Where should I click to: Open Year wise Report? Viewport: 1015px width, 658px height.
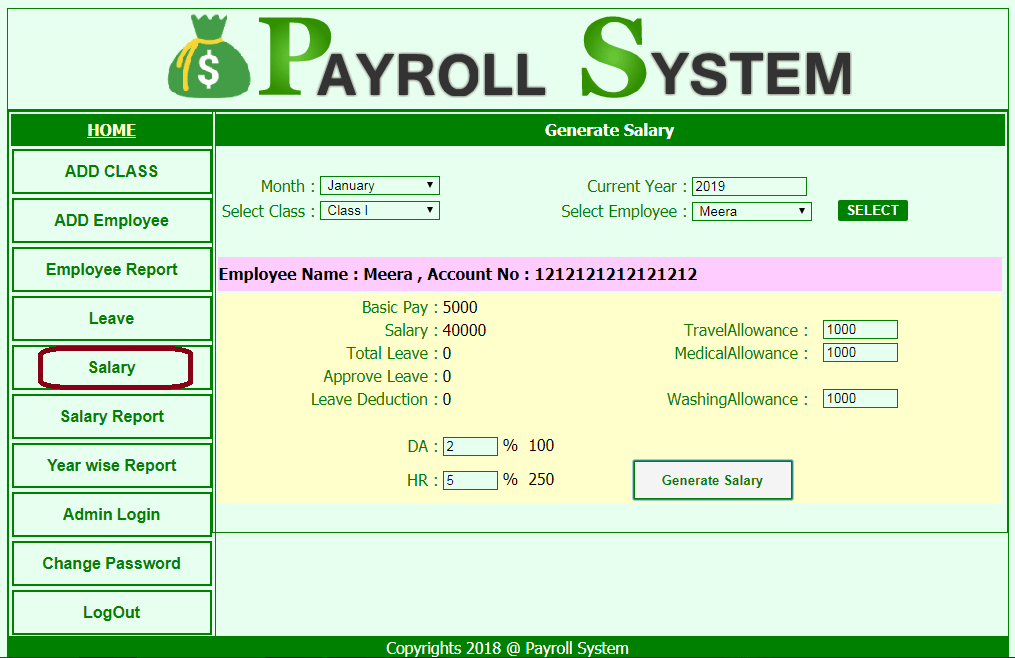tap(111, 466)
